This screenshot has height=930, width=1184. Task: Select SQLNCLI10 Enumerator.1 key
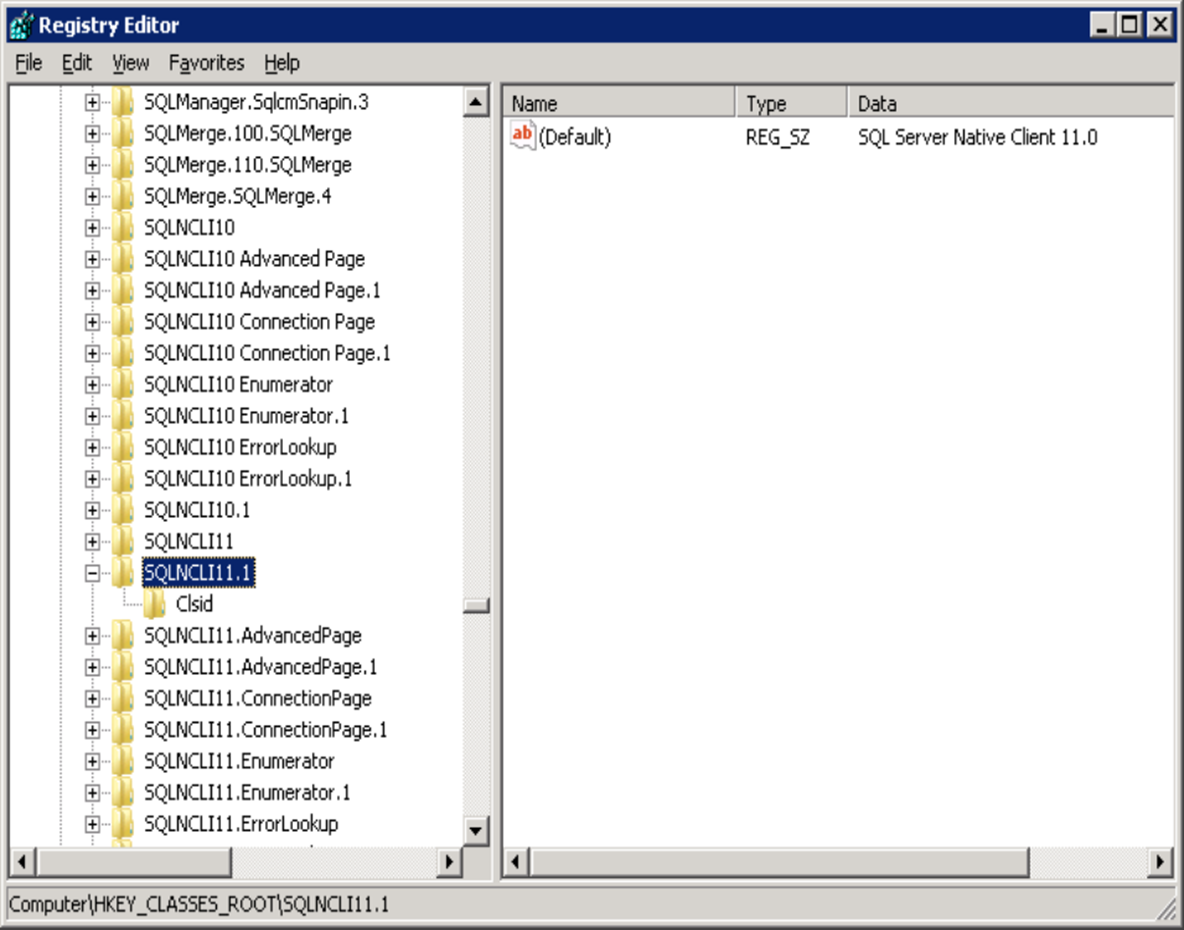246,416
